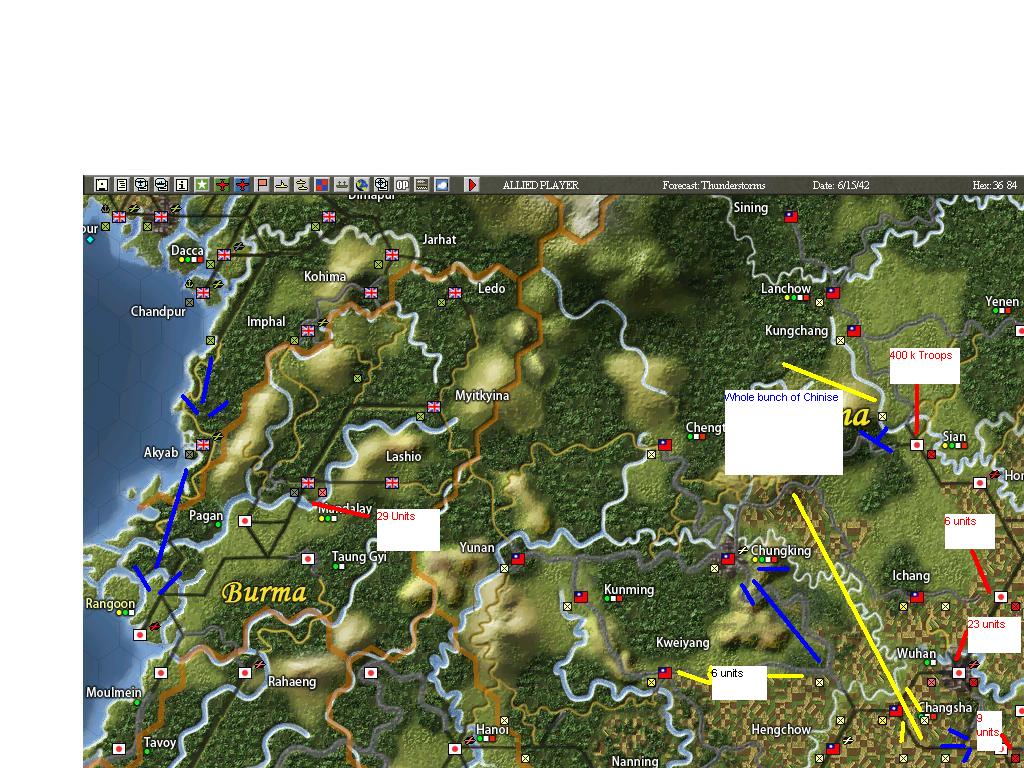Click the Chandpur city label
The image size is (1024, 768).
tap(159, 312)
